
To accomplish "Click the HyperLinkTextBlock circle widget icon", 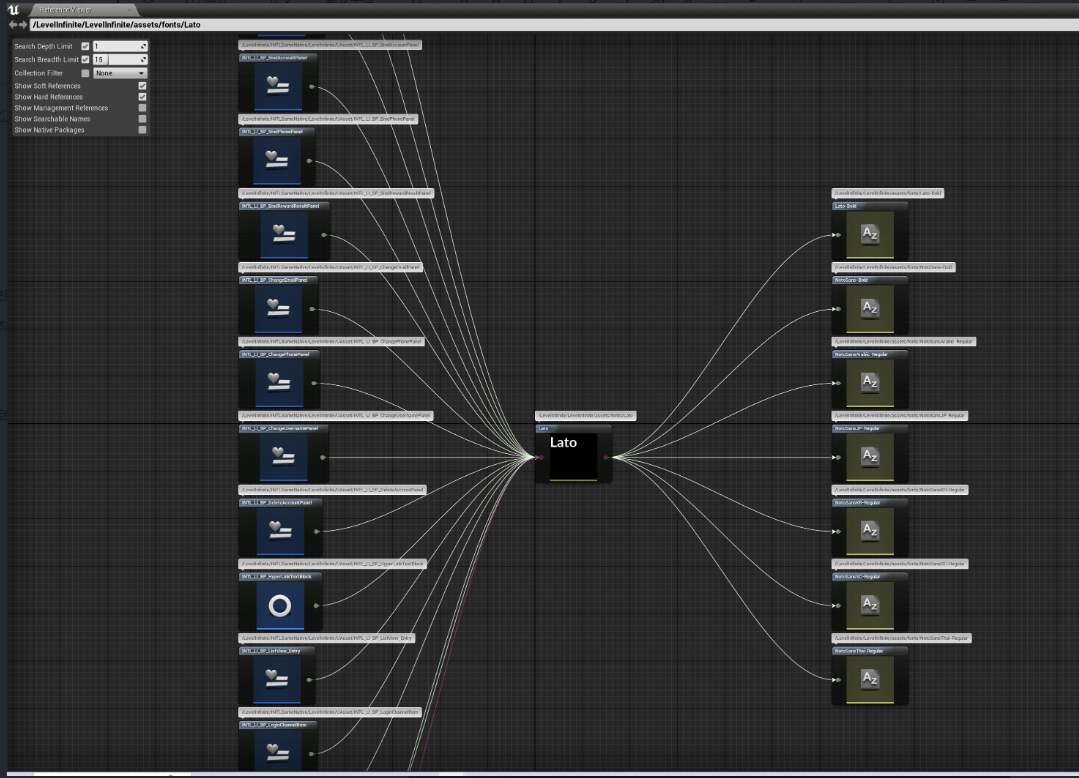I will point(279,605).
